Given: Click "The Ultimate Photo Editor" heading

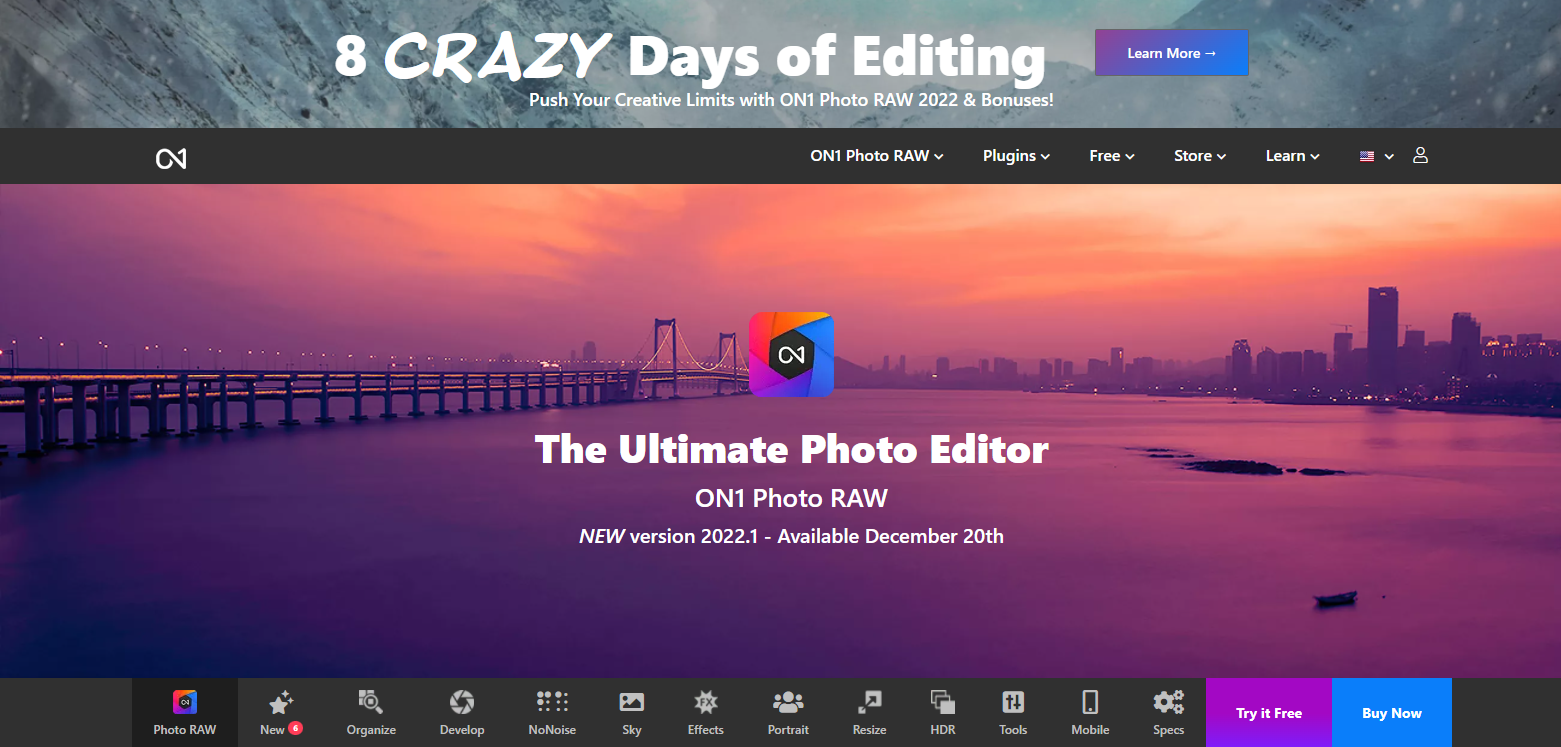Looking at the screenshot, I should click(791, 450).
